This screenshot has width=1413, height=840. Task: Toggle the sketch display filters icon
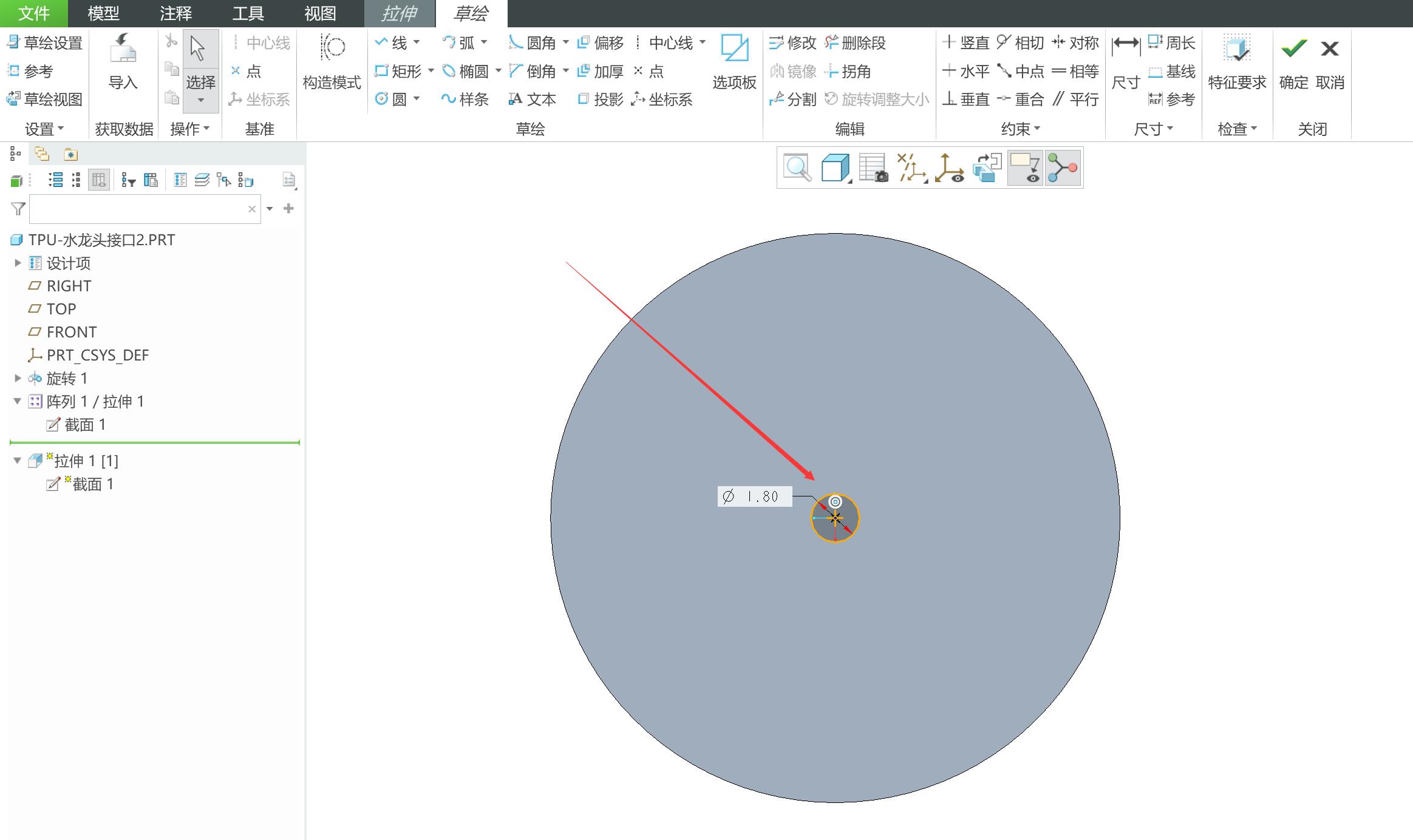click(911, 168)
